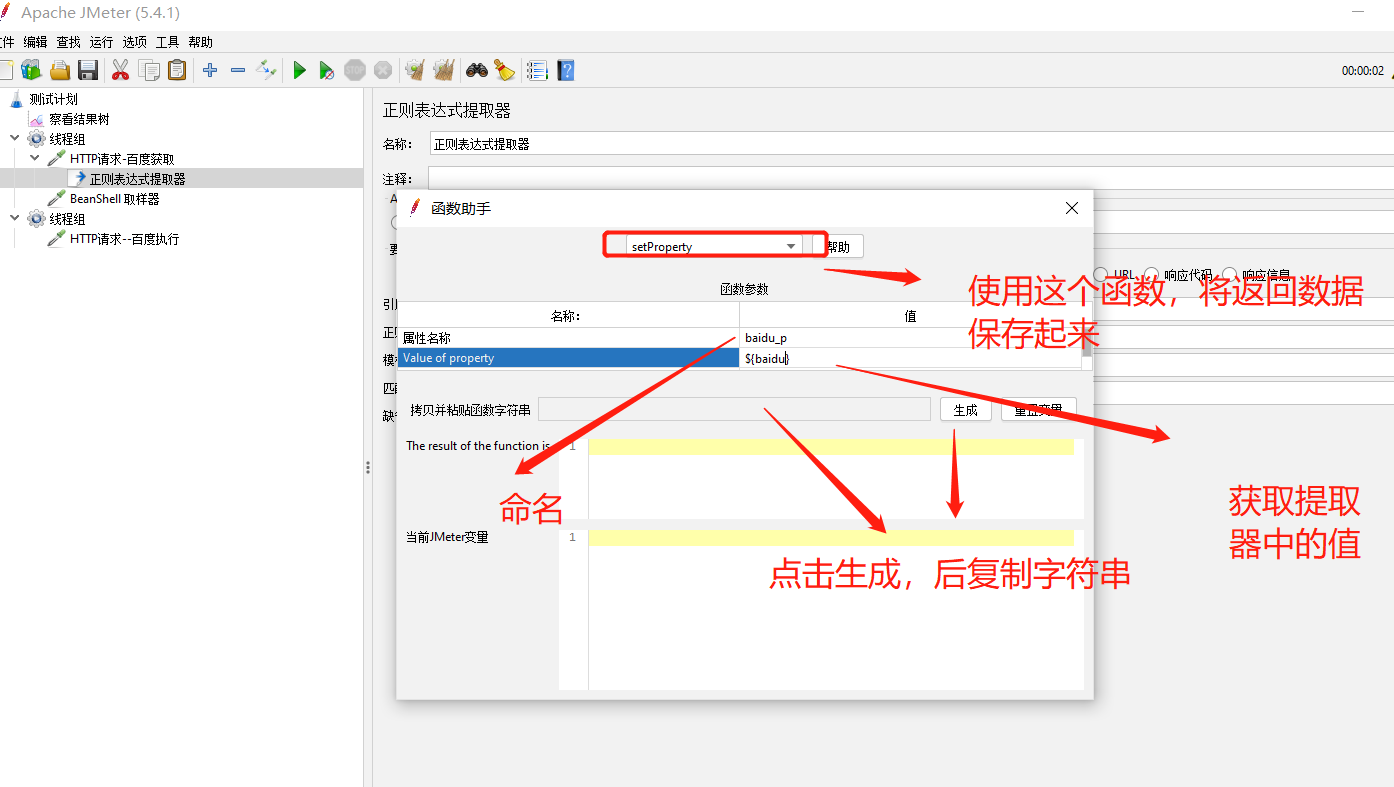Click the 察看结果树 chart icon
The height and width of the screenshot is (787, 1394).
click(37, 119)
